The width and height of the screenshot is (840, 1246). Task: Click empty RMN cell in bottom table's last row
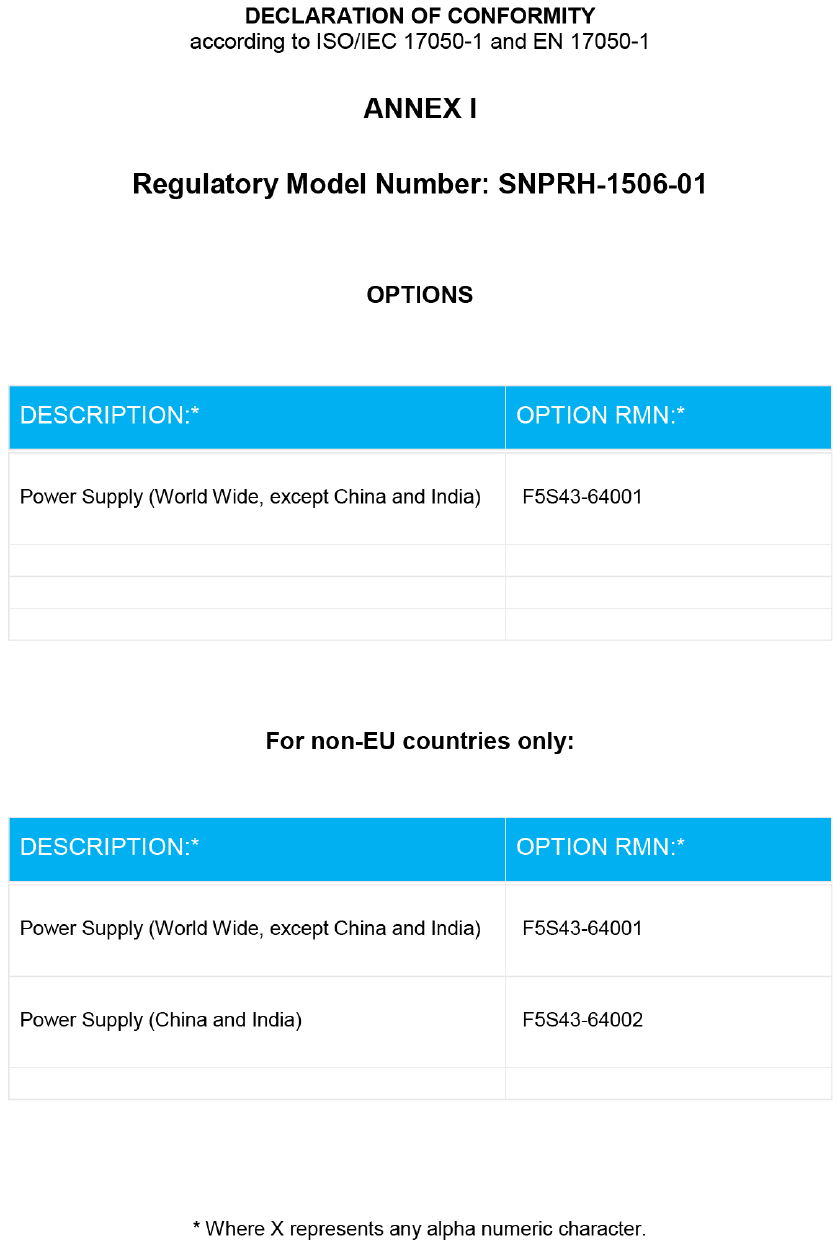point(668,1084)
